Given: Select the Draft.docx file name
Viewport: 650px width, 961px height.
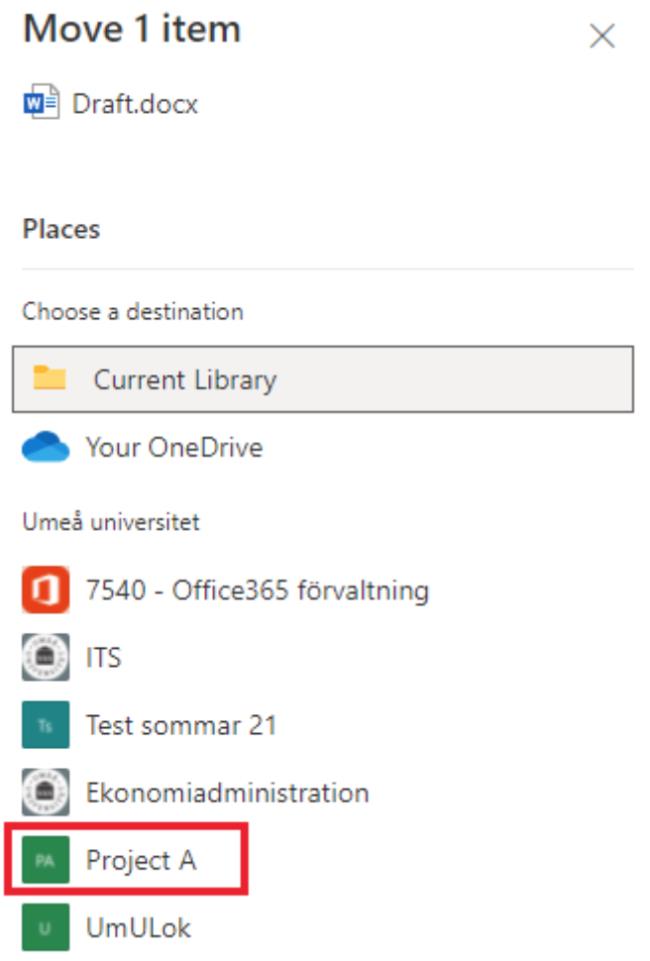Looking at the screenshot, I should coord(135,104).
